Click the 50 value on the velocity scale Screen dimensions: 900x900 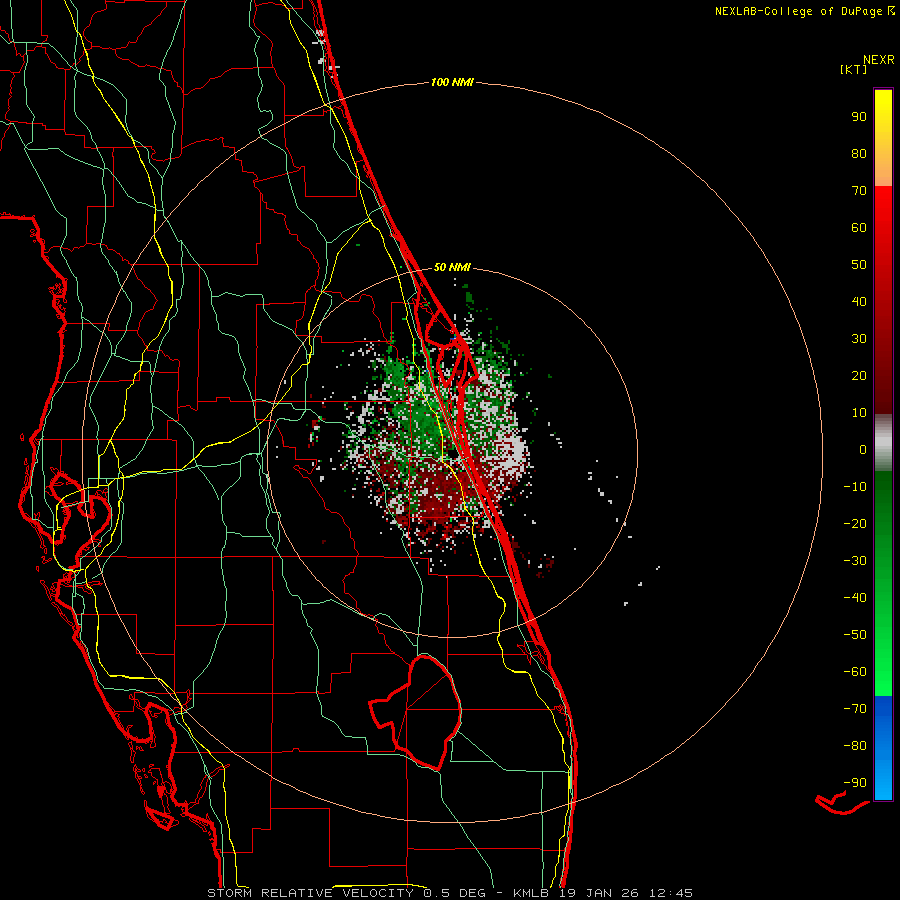coord(859,265)
